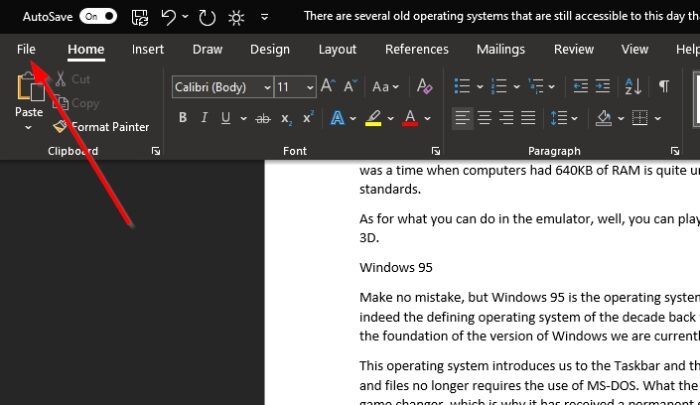This screenshot has height=405, width=700.
Task: Open the References tab
Action: [x=416, y=49]
